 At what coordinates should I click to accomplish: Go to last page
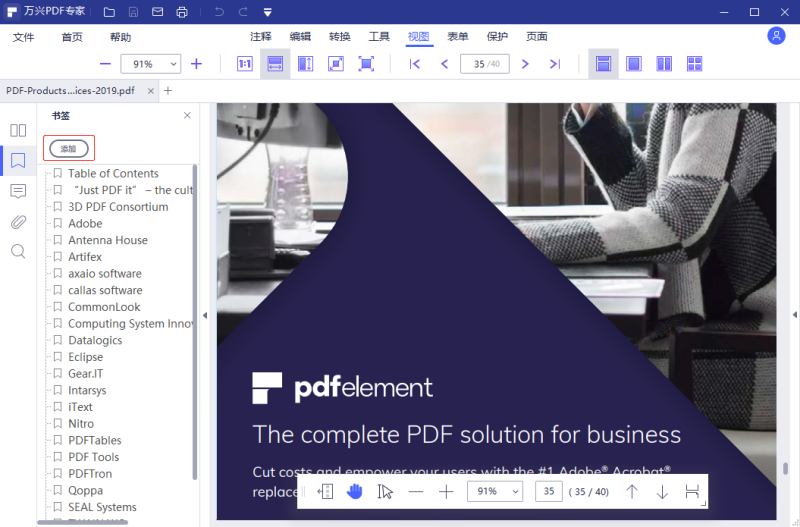pyautogui.click(x=555, y=64)
